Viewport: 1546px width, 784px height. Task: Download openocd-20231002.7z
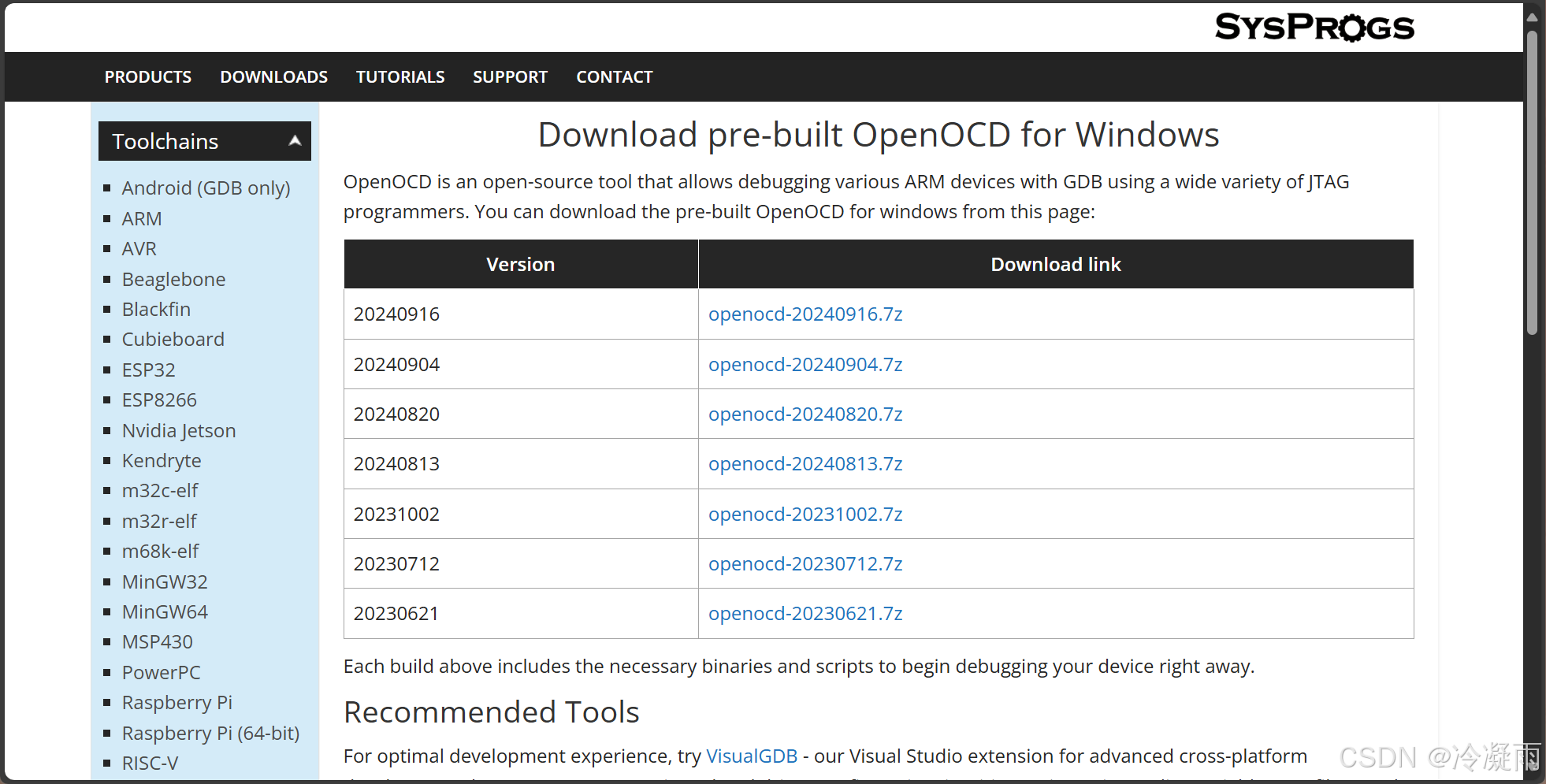pyautogui.click(x=805, y=515)
